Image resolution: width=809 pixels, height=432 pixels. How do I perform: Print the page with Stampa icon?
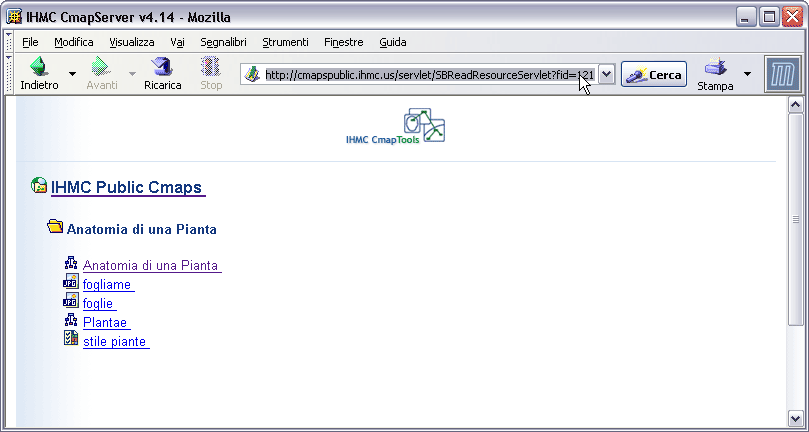pyautogui.click(x=715, y=74)
